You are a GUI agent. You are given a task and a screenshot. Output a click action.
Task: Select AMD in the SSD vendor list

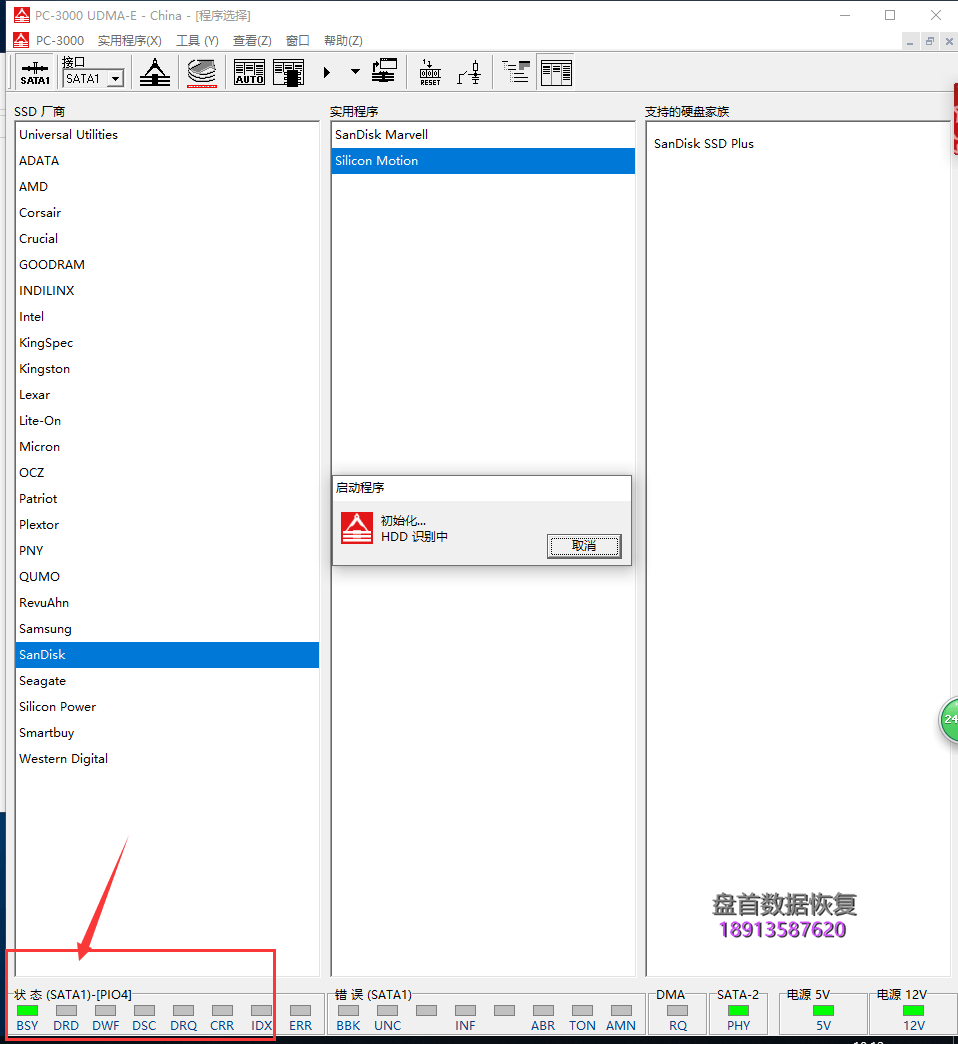point(167,186)
